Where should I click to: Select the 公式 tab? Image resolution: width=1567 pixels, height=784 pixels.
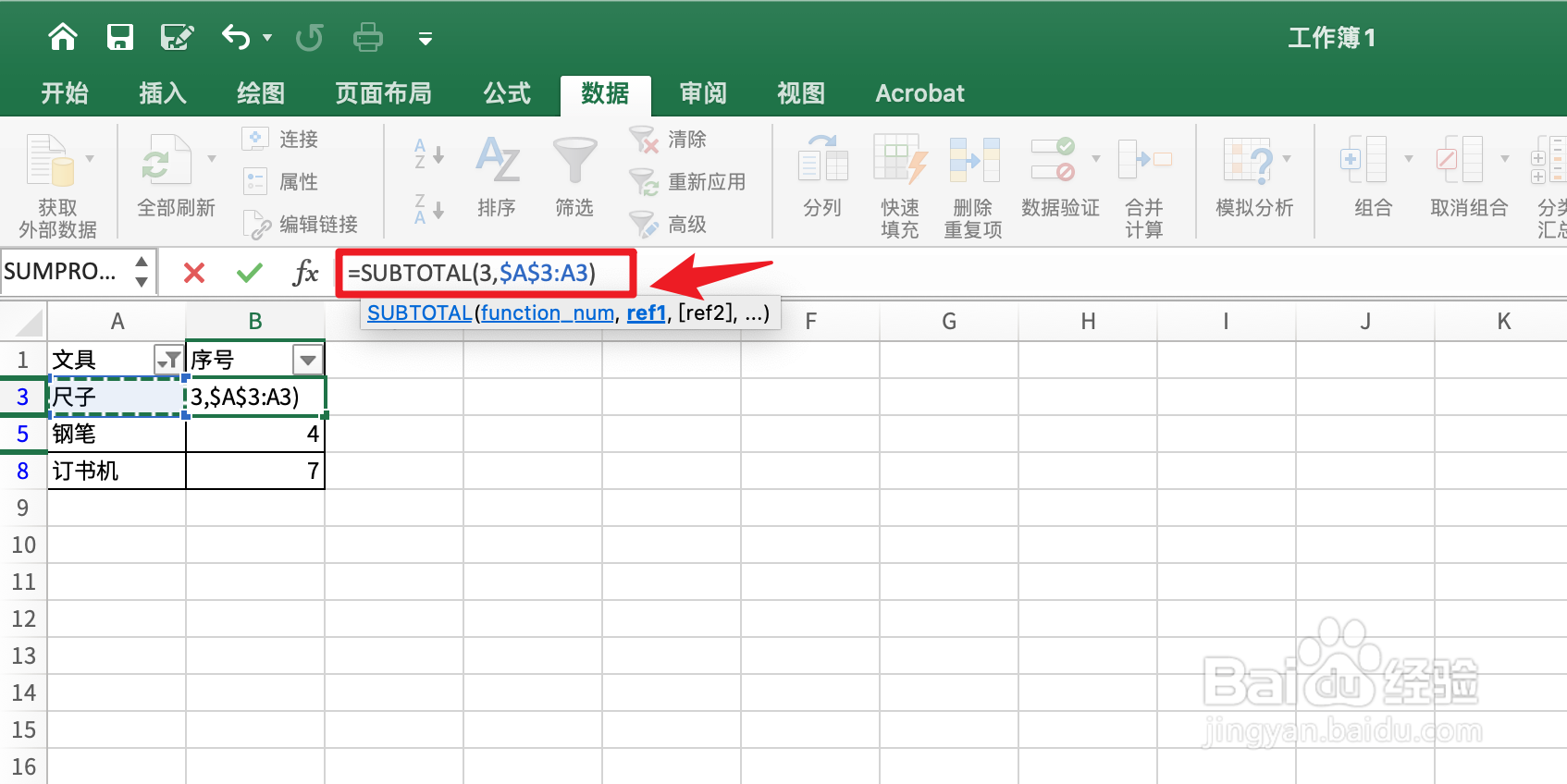[507, 93]
